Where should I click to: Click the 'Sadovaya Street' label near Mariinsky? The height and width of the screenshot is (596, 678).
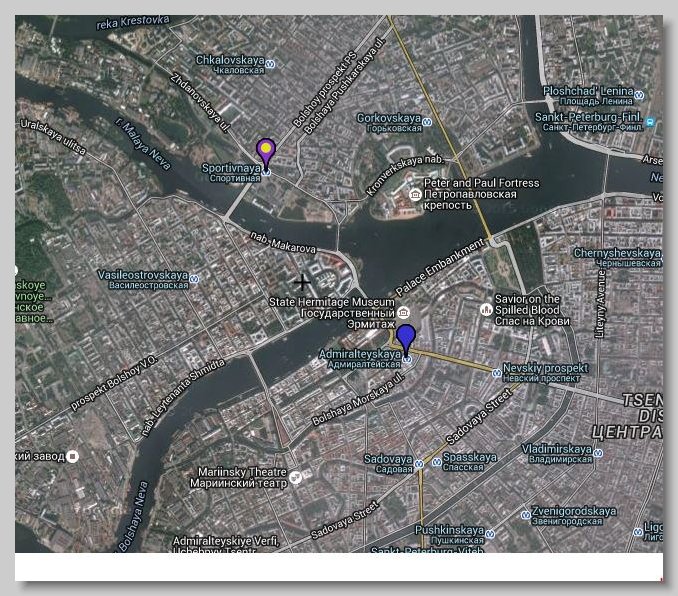[345, 520]
